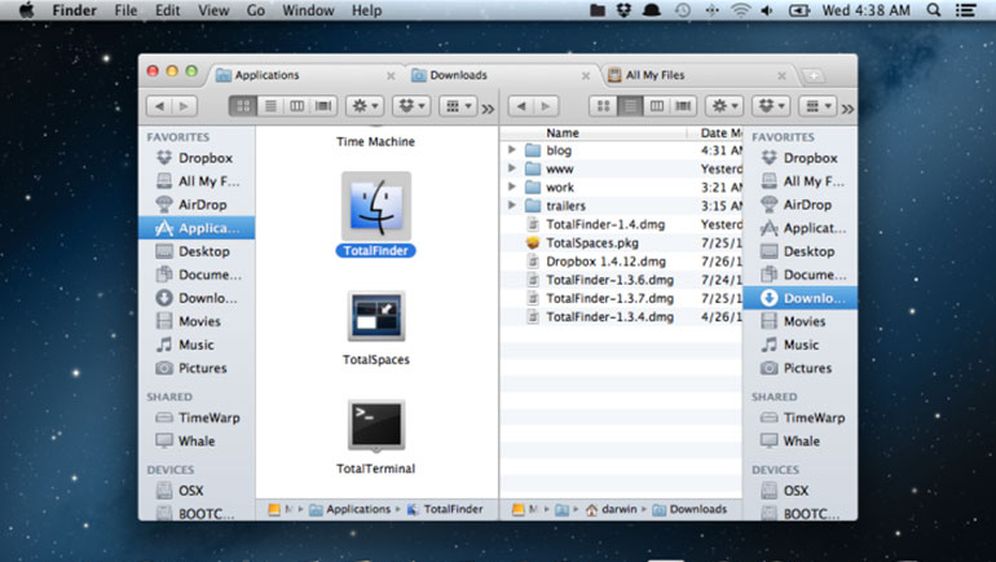This screenshot has width=996, height=562.
Task: Open Music in left pane sidebar
Action: pos(198,345)
